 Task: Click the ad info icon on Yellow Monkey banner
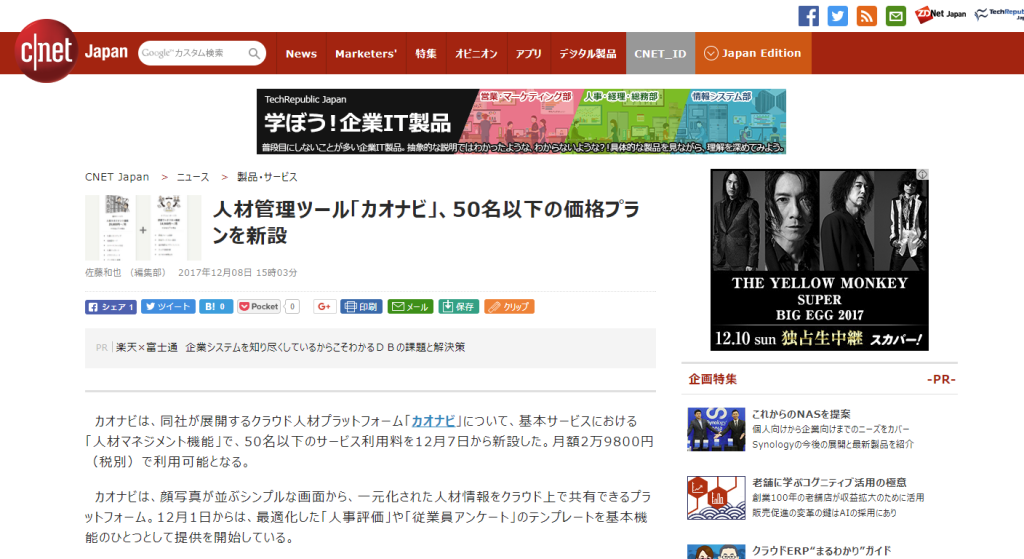click(x=922, y=174)
